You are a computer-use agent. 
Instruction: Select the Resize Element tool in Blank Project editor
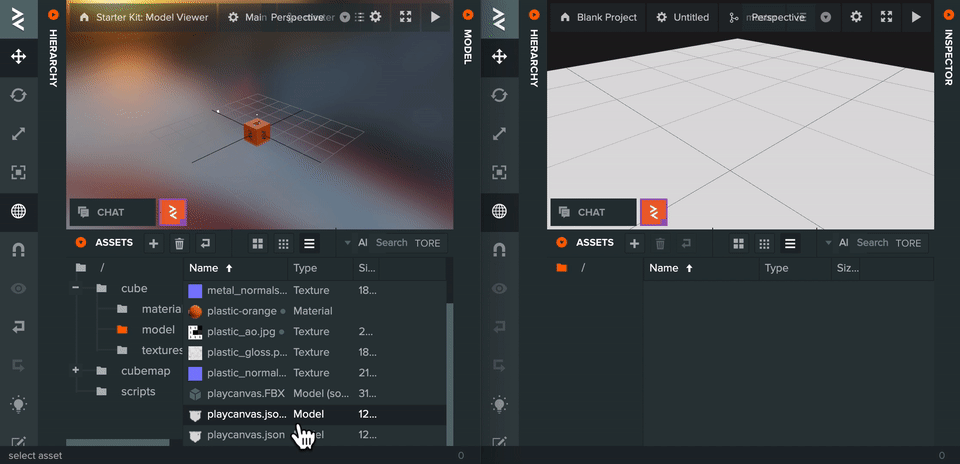[500, 173]
